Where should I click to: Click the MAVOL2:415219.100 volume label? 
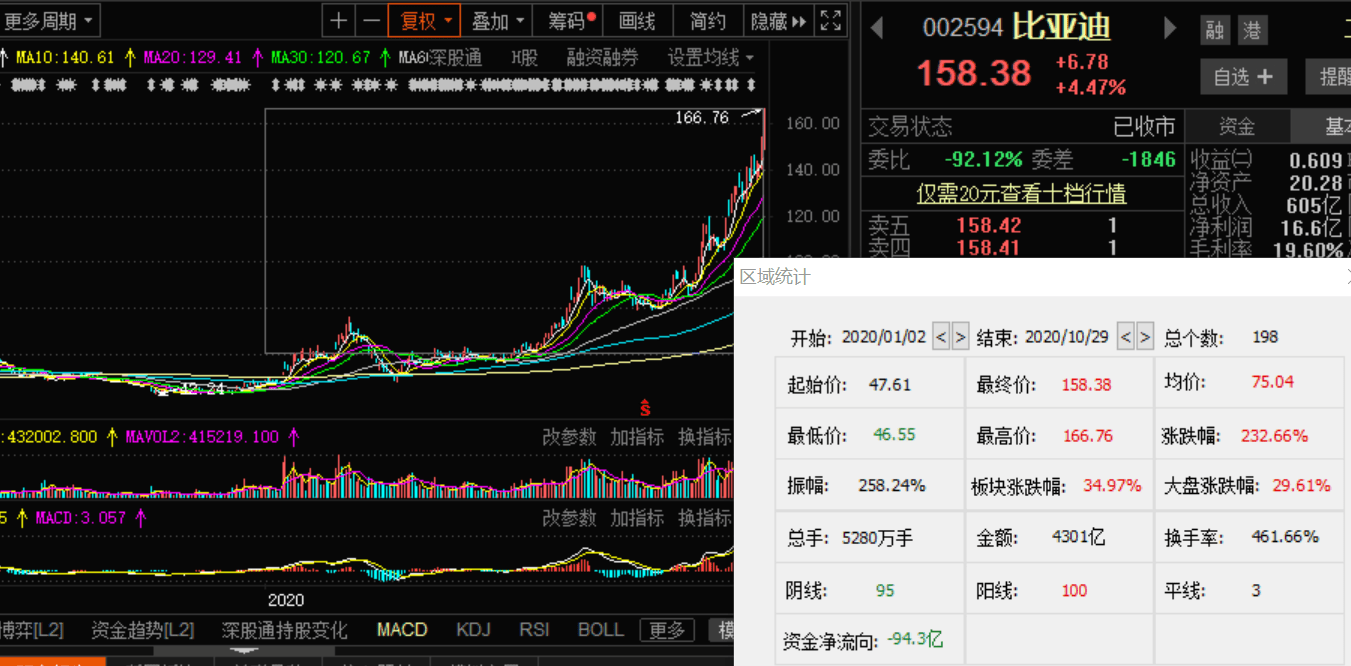pyautogui.click(x=204, y=436)
